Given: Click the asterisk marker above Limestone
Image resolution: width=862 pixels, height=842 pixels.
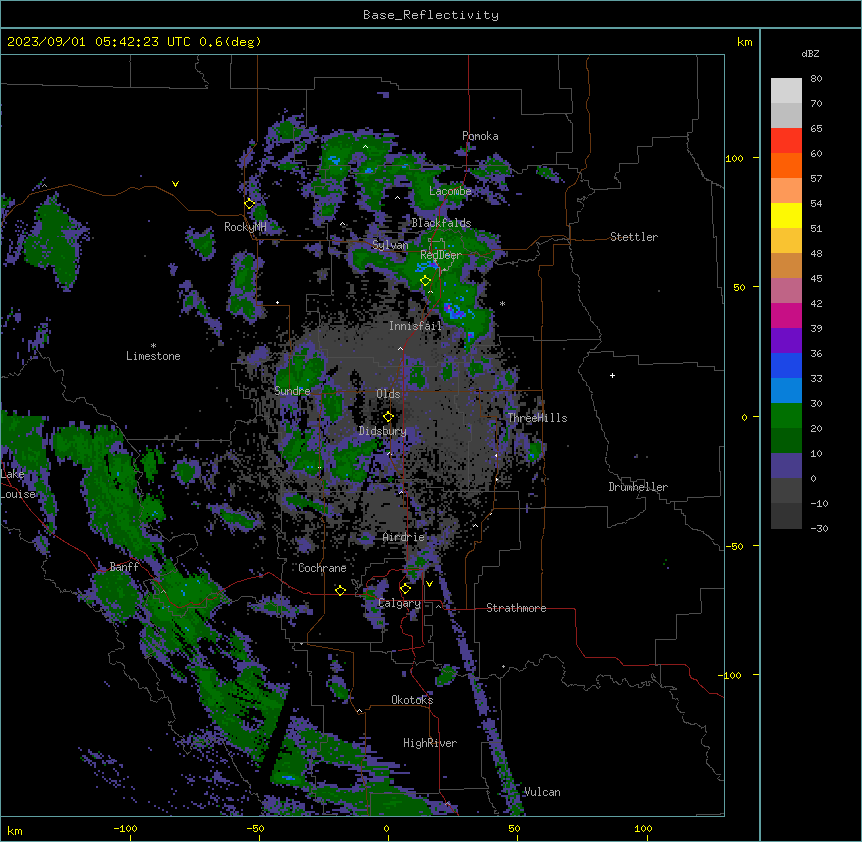Looking at the screenshot, I should click(x=153, y=346).
